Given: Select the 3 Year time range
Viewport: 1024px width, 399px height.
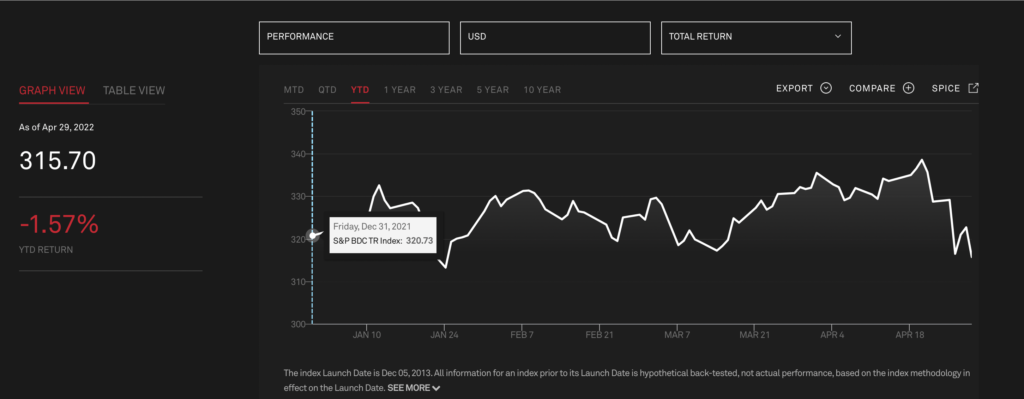Looking at the screenshot, I should (446, 89).
